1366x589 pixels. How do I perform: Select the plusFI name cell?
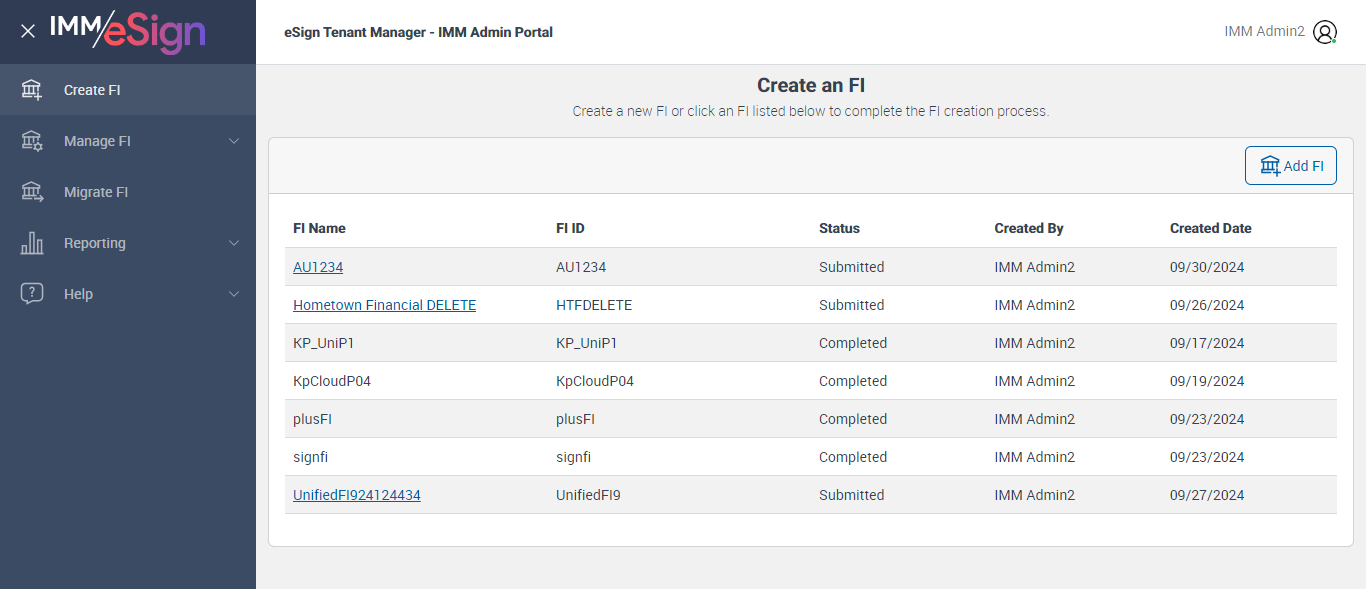tap(312, 419)
